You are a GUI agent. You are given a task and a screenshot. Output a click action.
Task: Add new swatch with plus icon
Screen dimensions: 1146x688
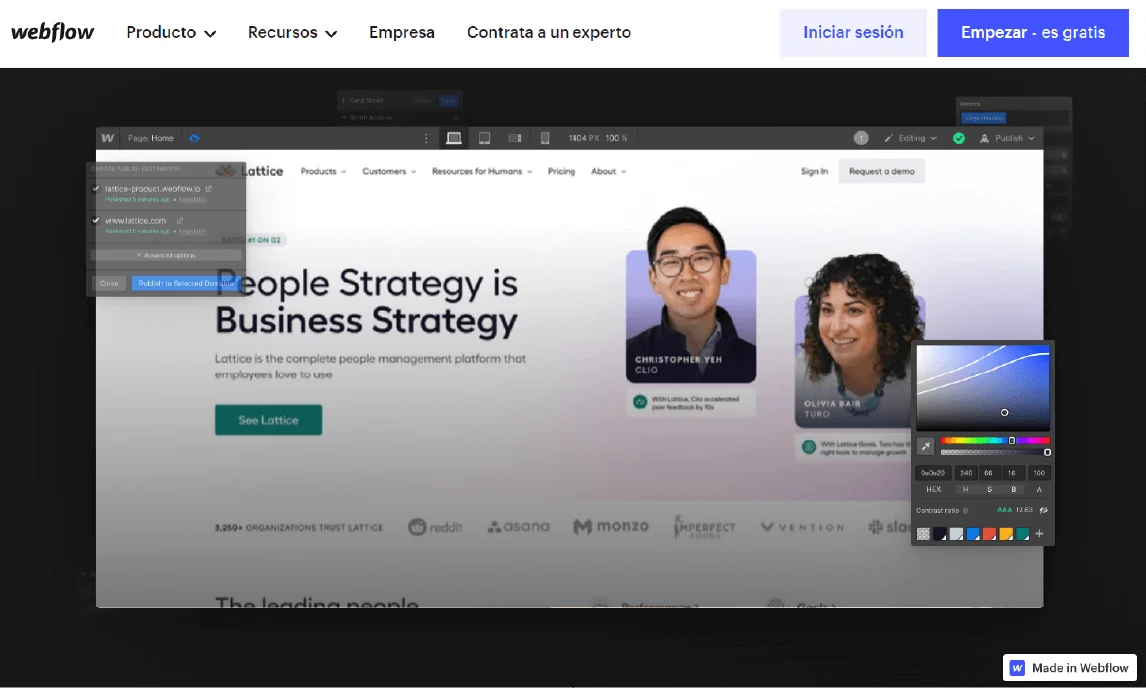point(1039,534)
